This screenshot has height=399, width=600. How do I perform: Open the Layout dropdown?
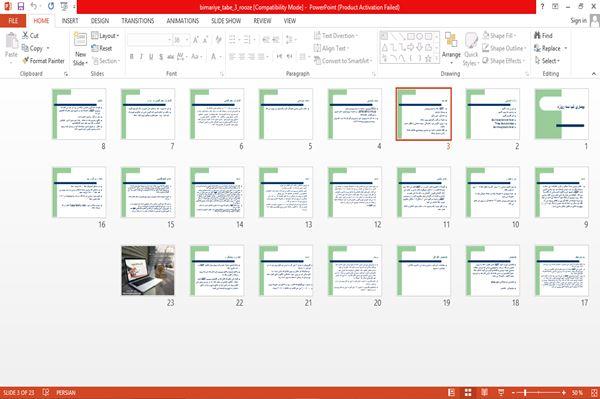click(x=105, y=36)
